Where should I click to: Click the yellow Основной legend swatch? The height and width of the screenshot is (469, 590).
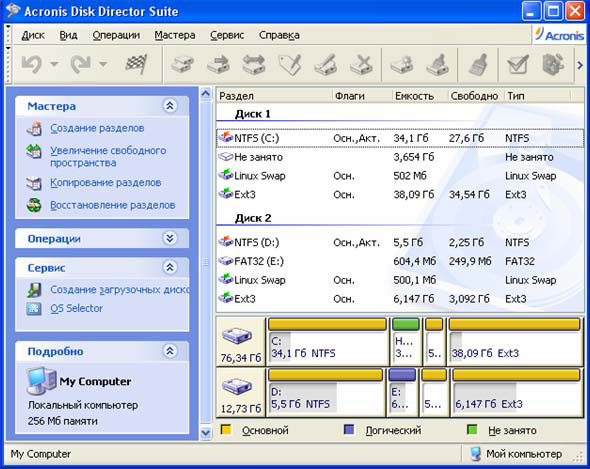click(x=226, y=429)
